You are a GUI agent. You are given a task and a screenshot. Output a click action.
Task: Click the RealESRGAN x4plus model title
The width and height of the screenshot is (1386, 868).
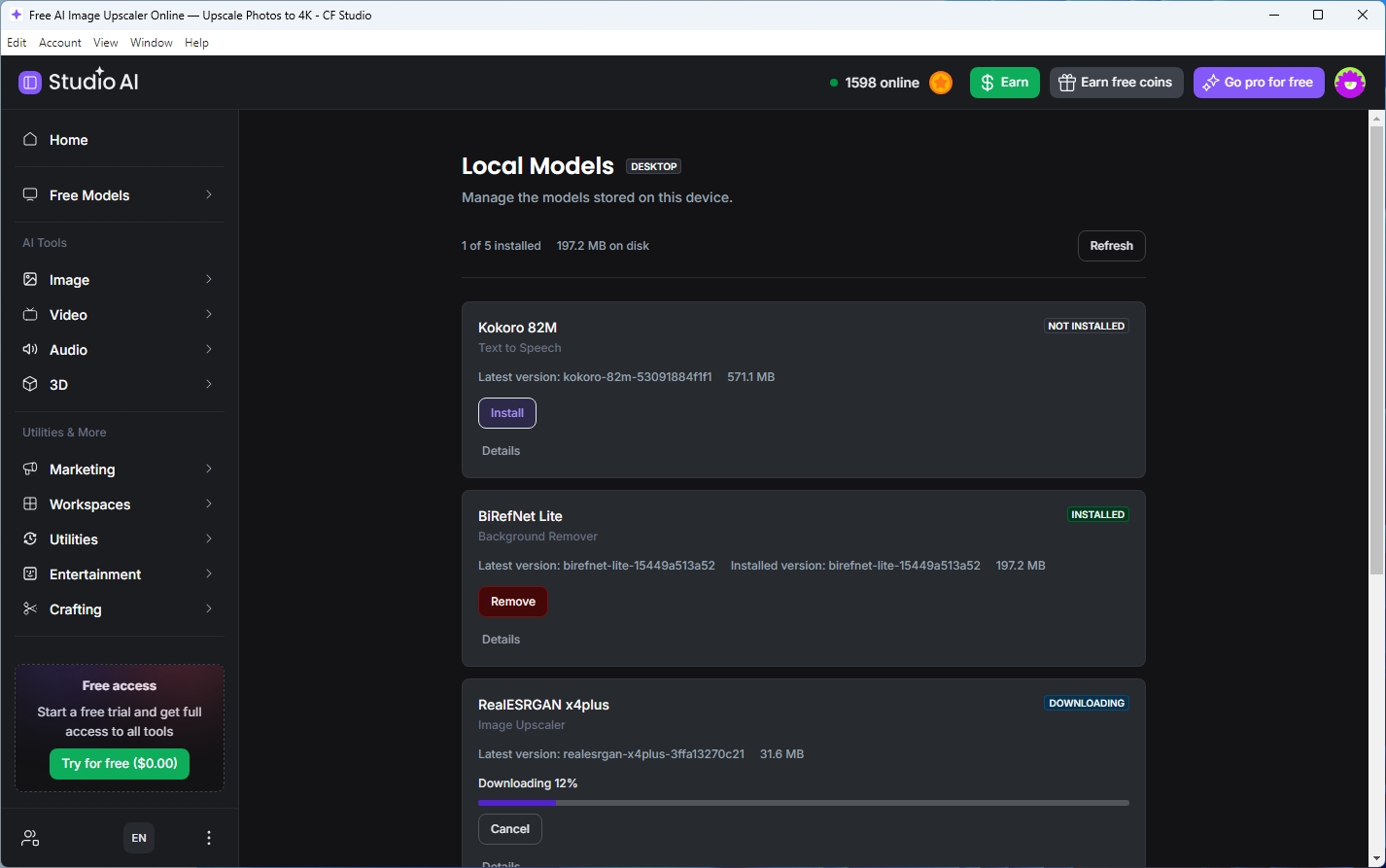point(543,705)
